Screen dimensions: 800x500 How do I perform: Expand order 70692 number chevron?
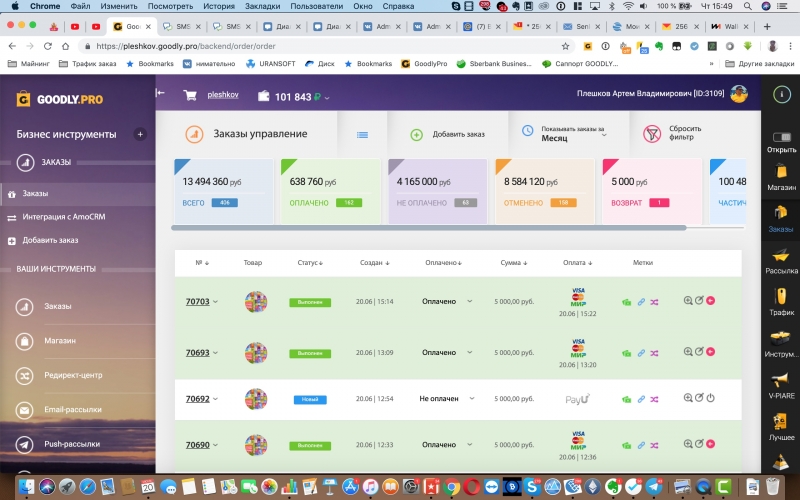pyautogui.click(x=215, y=399)
